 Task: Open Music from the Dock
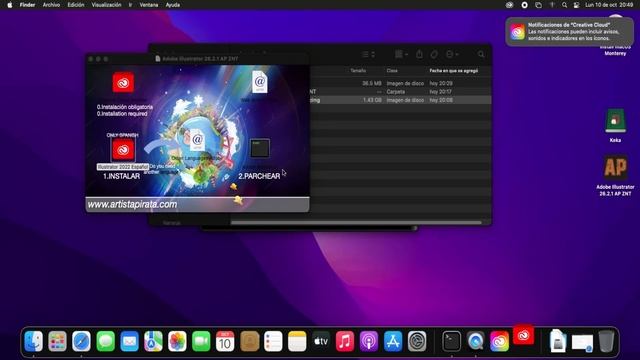pos(345,341)
